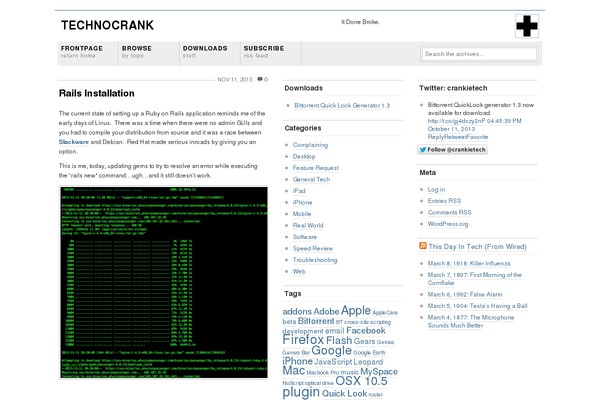Open the t.co link in tweet
Screen dimensions: 600x400
point(456,121)
